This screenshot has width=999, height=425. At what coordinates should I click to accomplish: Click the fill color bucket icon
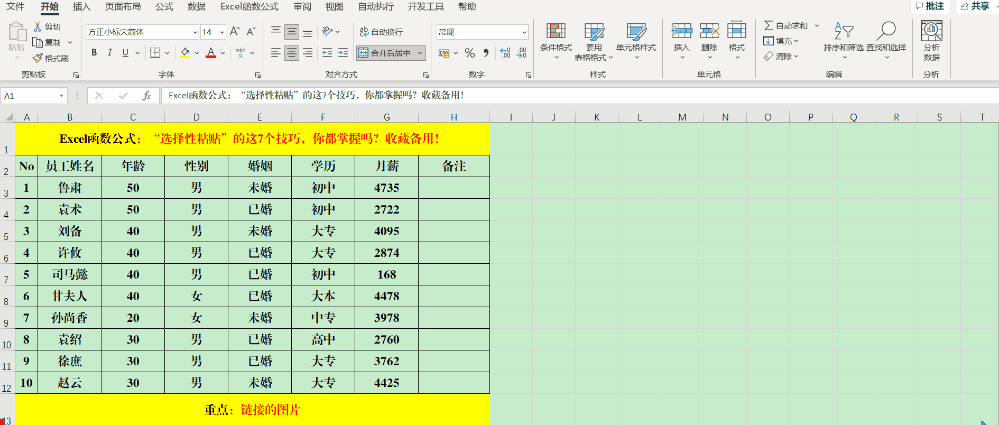click(185, 52)
